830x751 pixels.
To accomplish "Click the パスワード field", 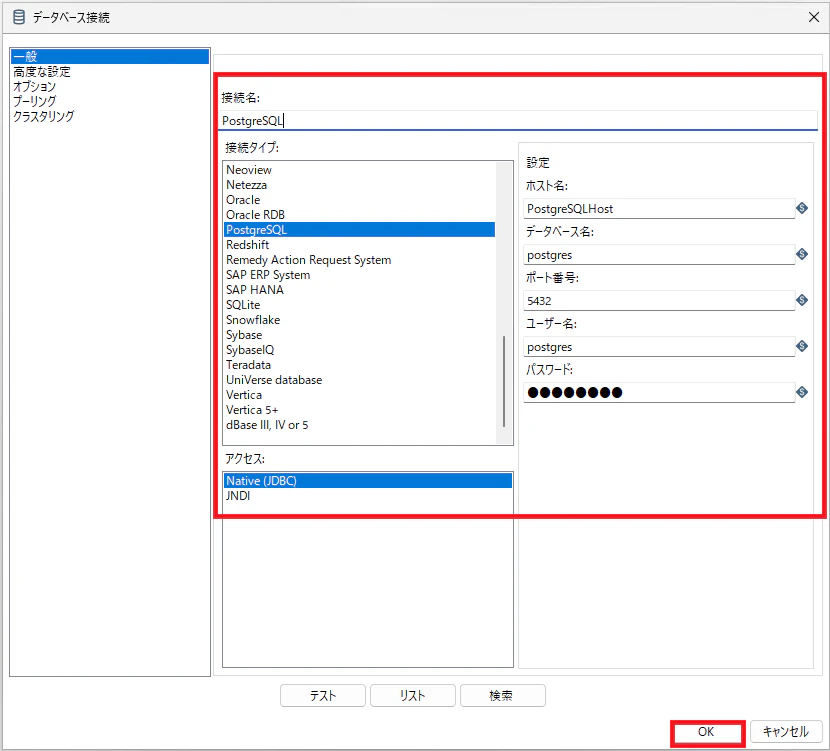I will tap(659, 393).
